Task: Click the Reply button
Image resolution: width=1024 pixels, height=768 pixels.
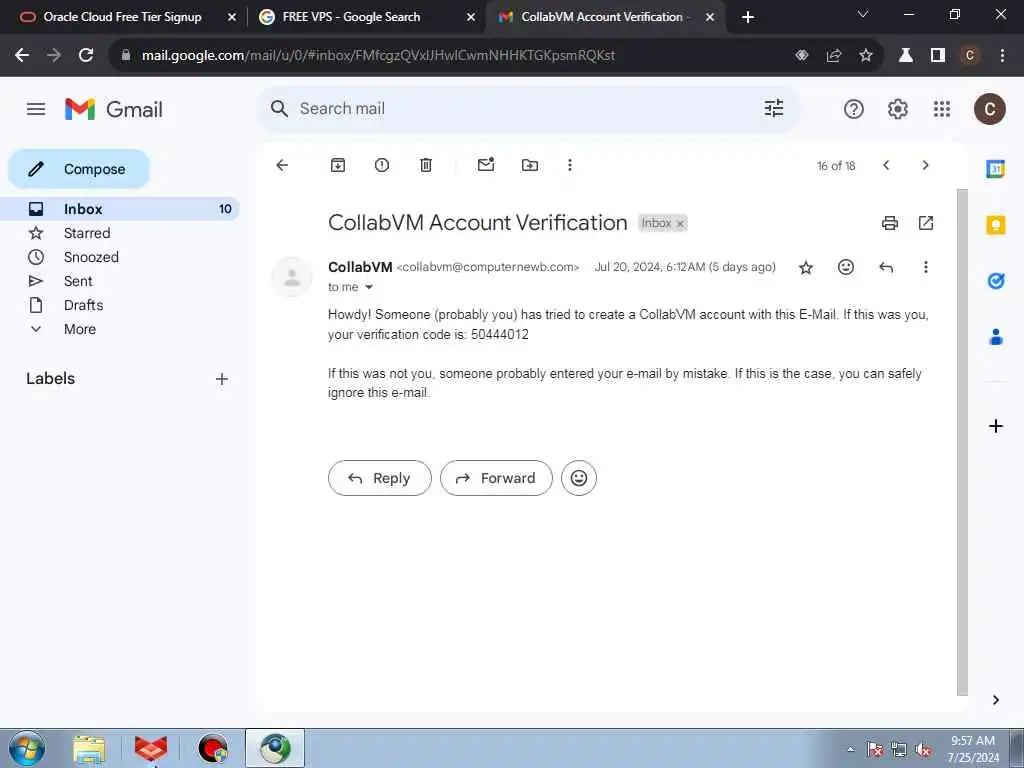Action: point(379,478)
